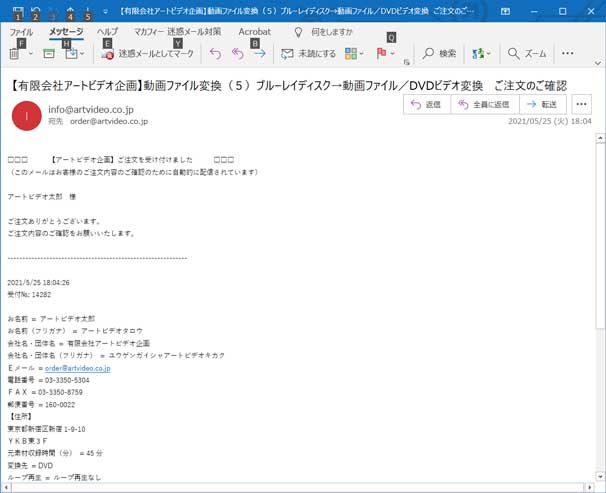The image size is (606, 493).
Task: Click the horizontal scrollbar left arrow
Action: (x=6, y=488)
